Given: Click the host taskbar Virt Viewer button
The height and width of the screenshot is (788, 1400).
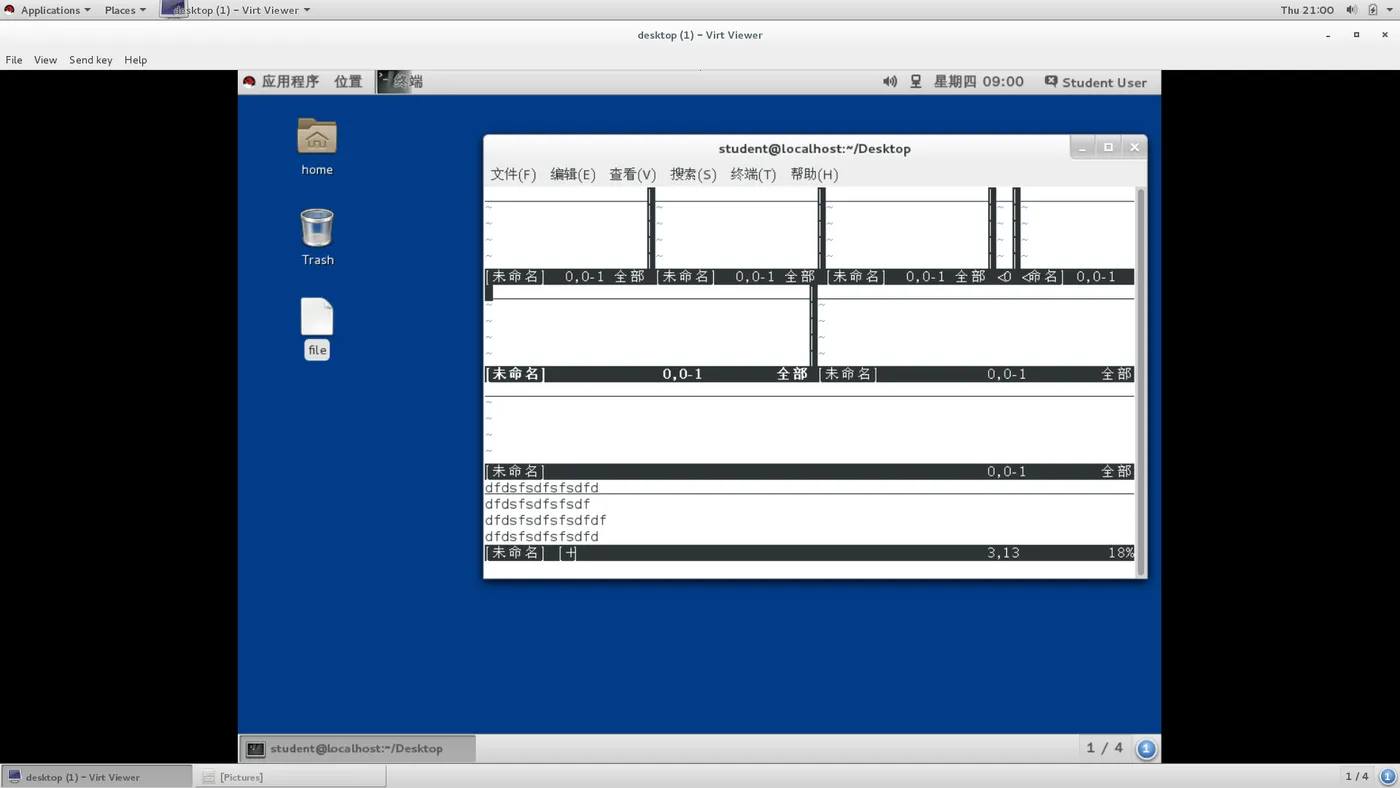Looking at the screenshot, I should click(x=96, y=777).
